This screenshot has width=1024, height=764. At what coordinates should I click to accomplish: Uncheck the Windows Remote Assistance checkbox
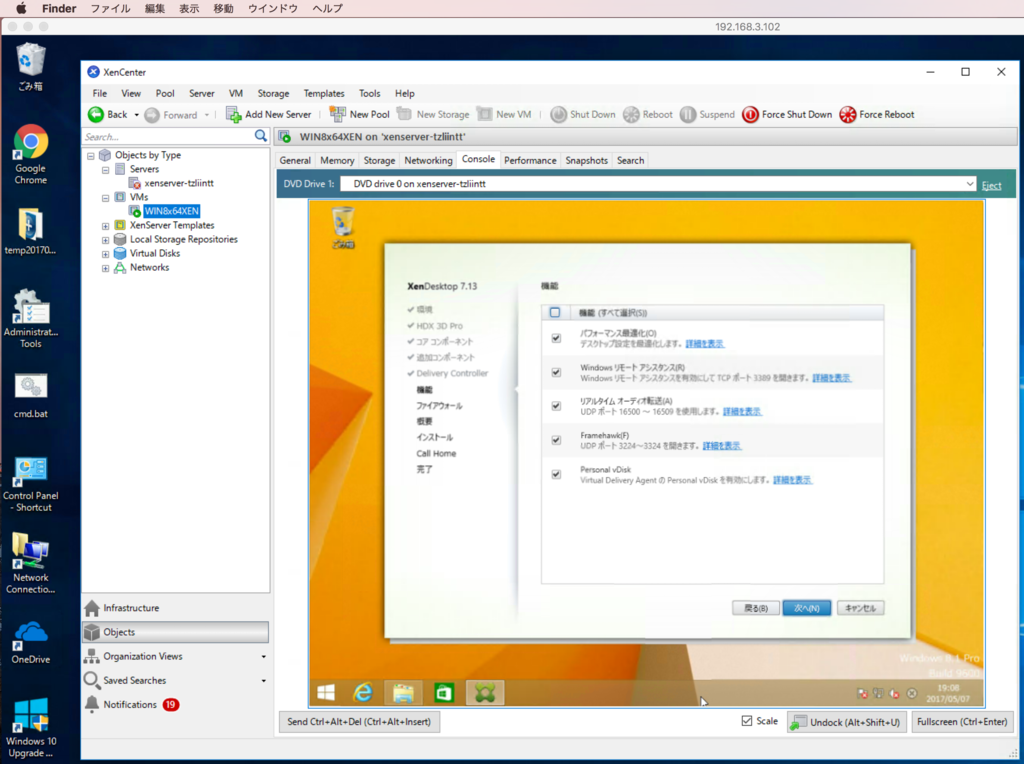[556, 372]
